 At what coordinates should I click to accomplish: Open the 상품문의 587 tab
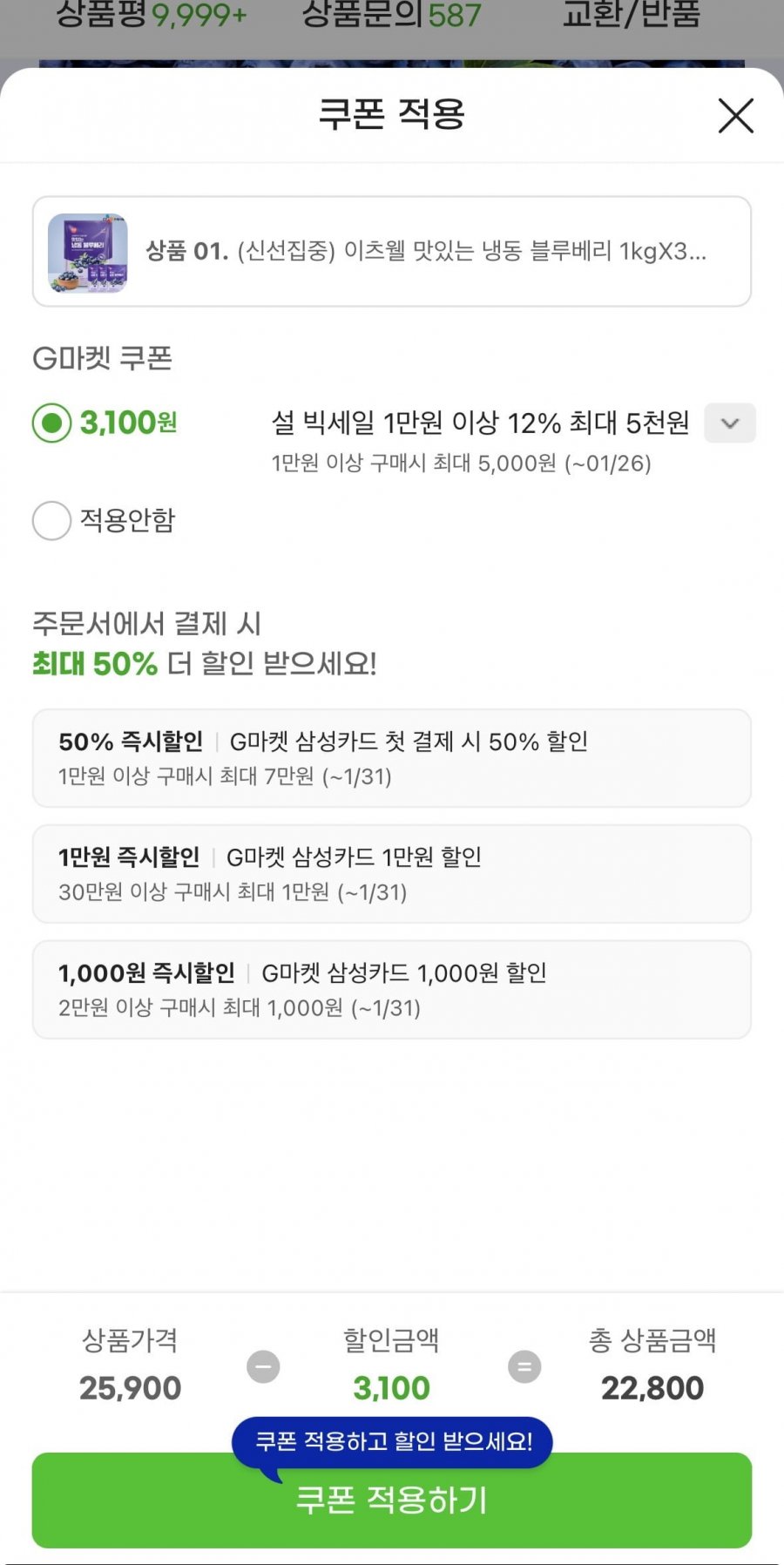(391, 16)
